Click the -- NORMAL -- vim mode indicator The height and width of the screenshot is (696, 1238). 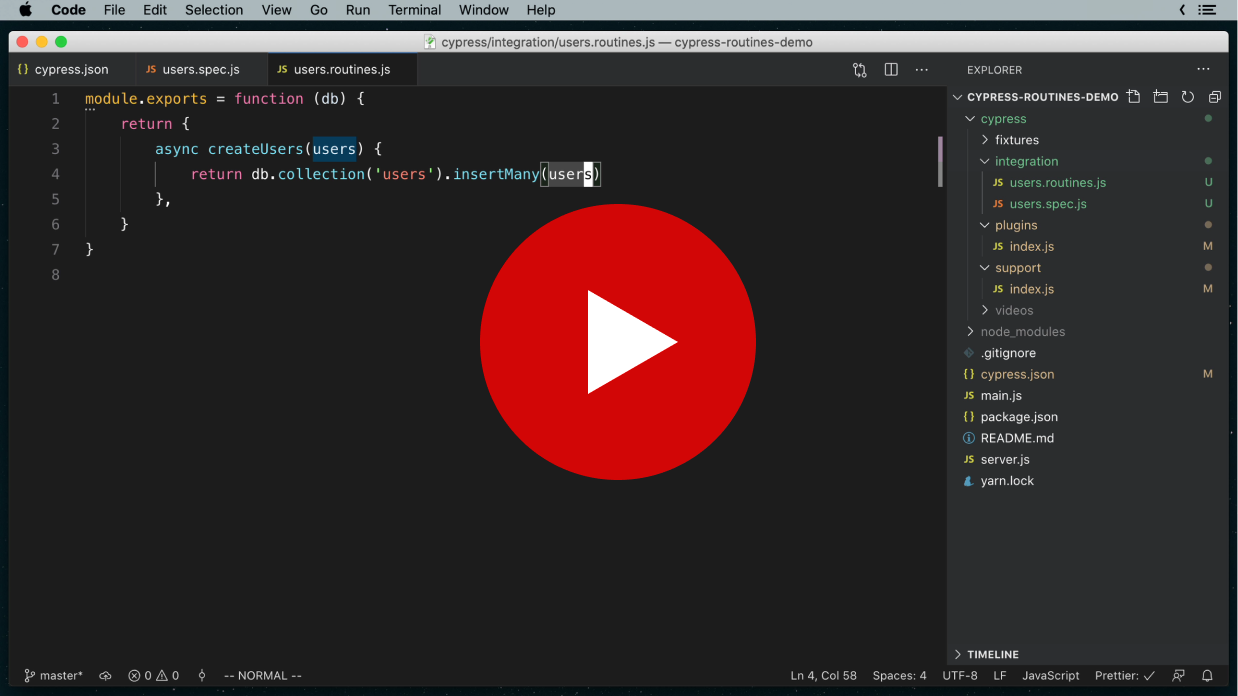(262, 676)
